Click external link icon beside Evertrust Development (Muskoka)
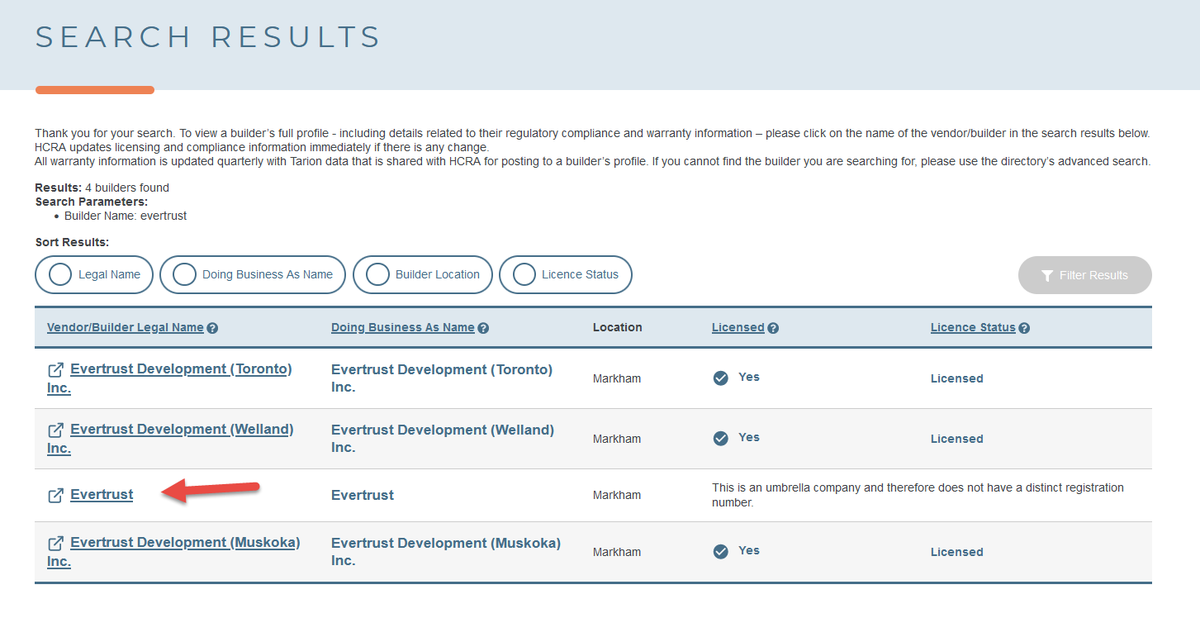 [56, 543]
